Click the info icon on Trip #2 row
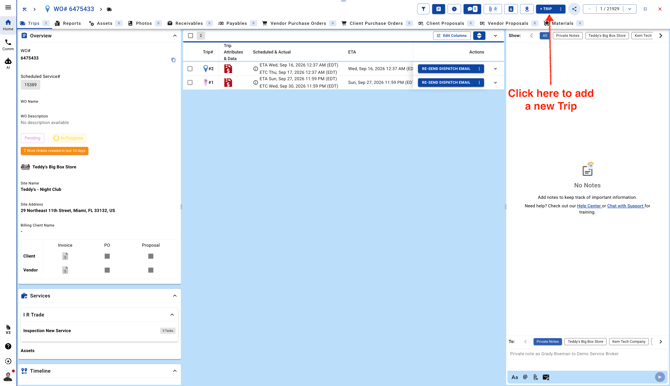Viewport: 670px width, 386px height. tap(255, 69)
